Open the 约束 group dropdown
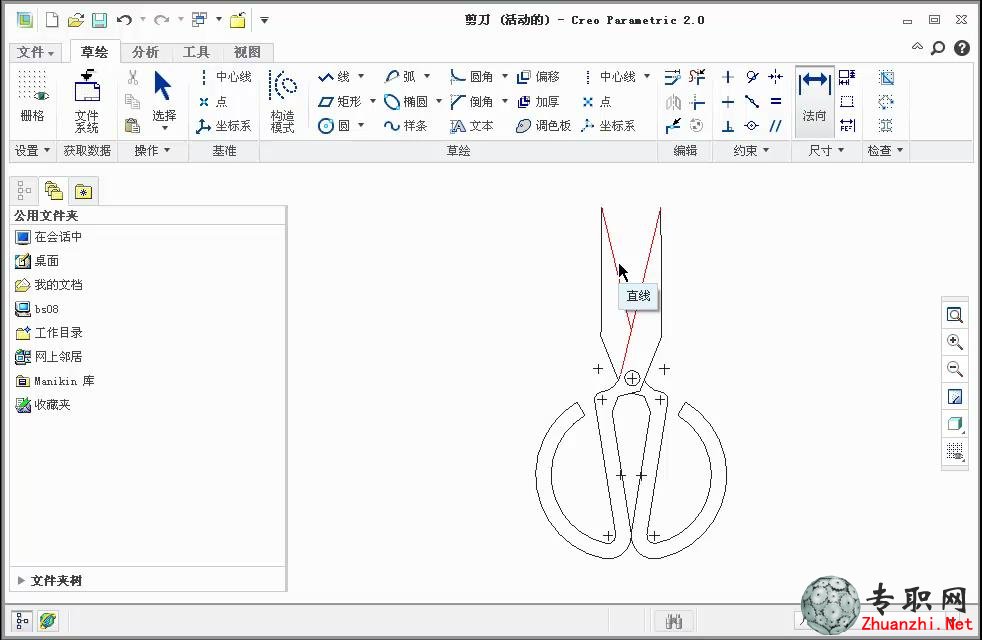The height and width of the screenshot is (640, 982). point(751,151)
